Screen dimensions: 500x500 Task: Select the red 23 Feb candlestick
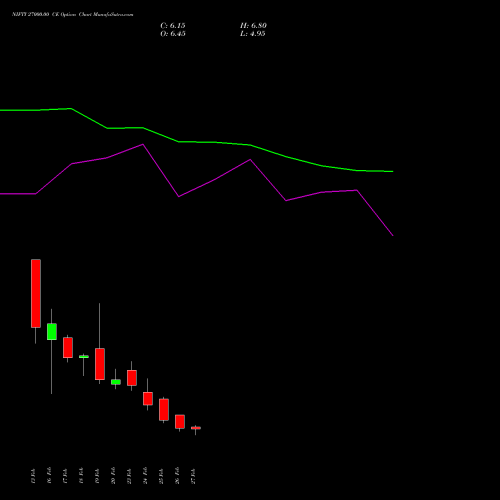[x=132, y=378]
